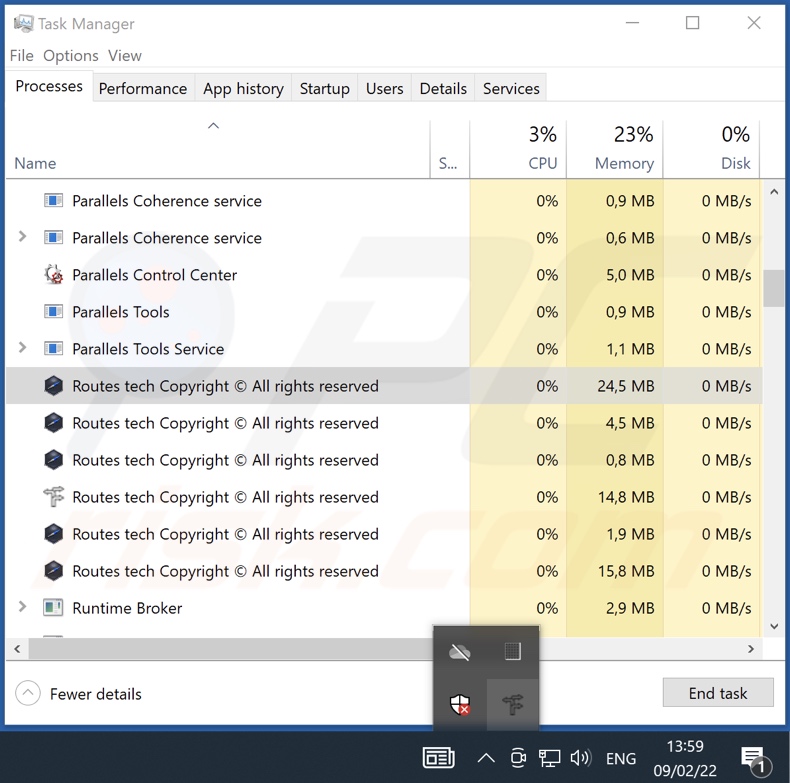Click the 14,8 MB memory value
790x783 pixels.
pyautogui.click(x=626, y=497)
